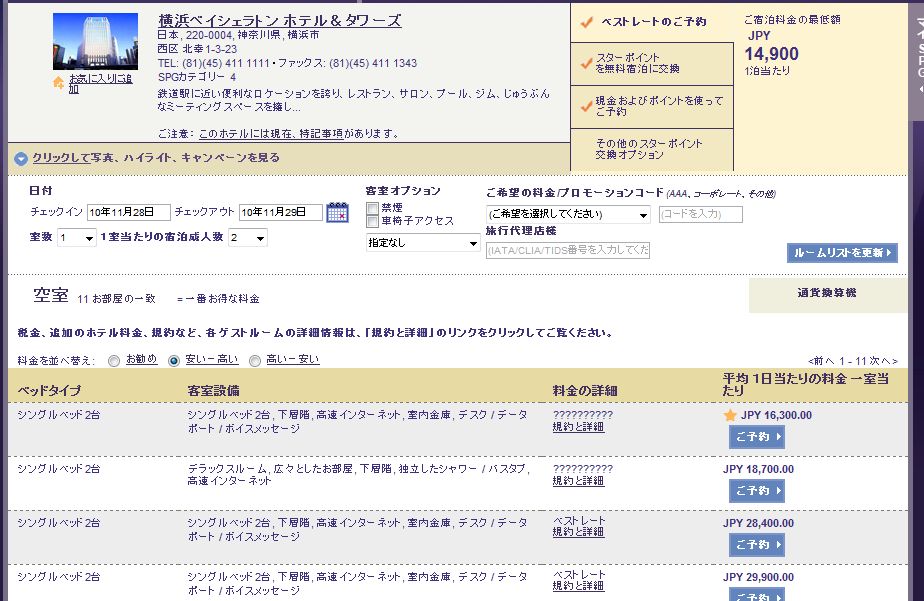924x601 pixels.
Task: Select the ベストレートのご予約 tab
Action: coord(652,22)
